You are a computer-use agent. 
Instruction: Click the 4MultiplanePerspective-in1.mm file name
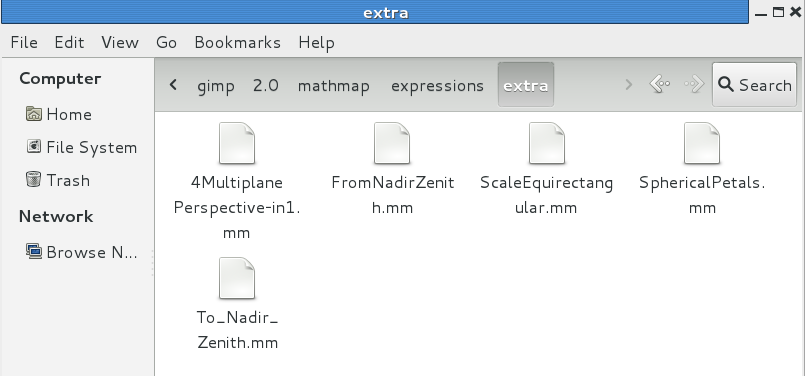[237, 208]
